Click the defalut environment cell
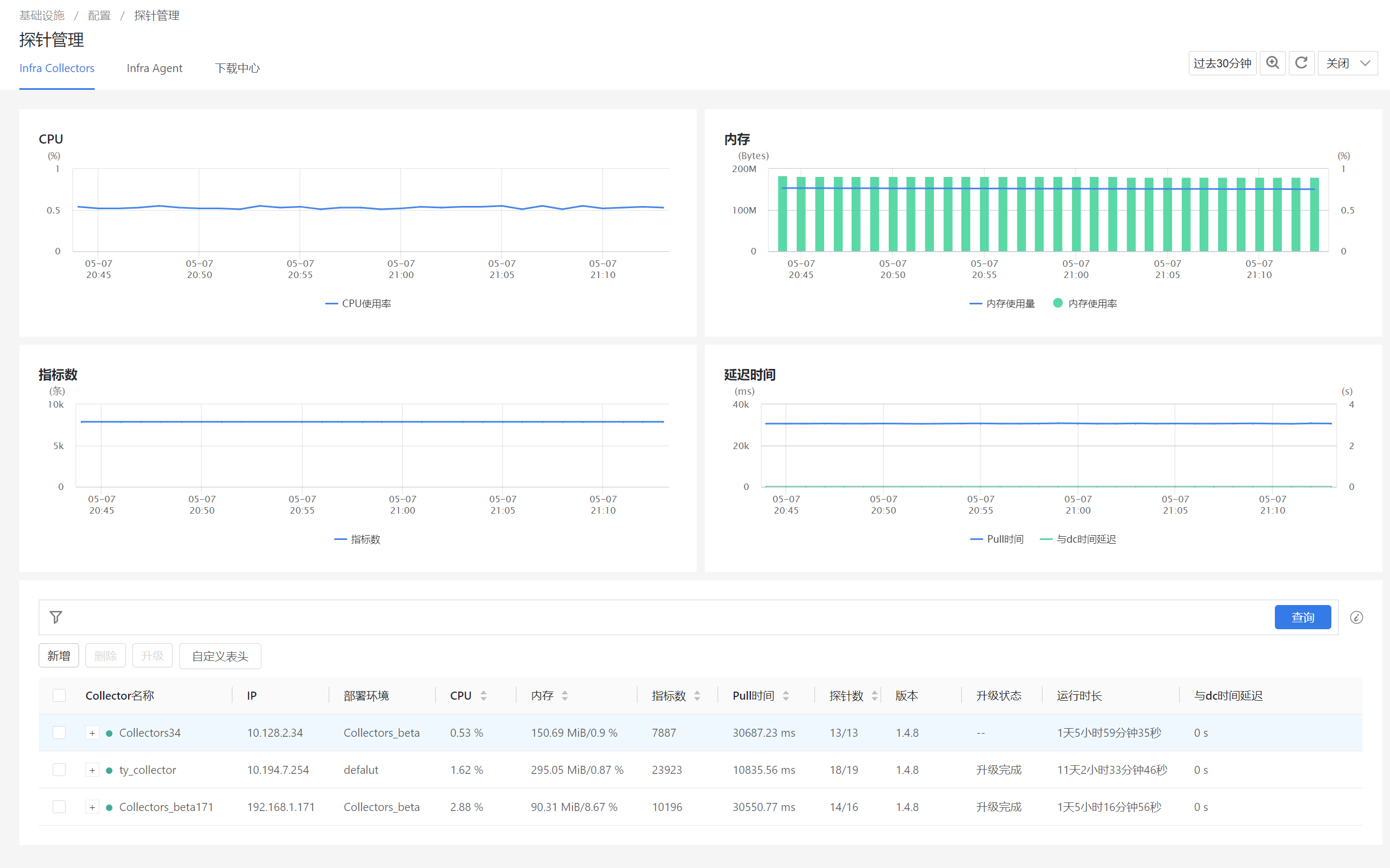 [361, 771]
